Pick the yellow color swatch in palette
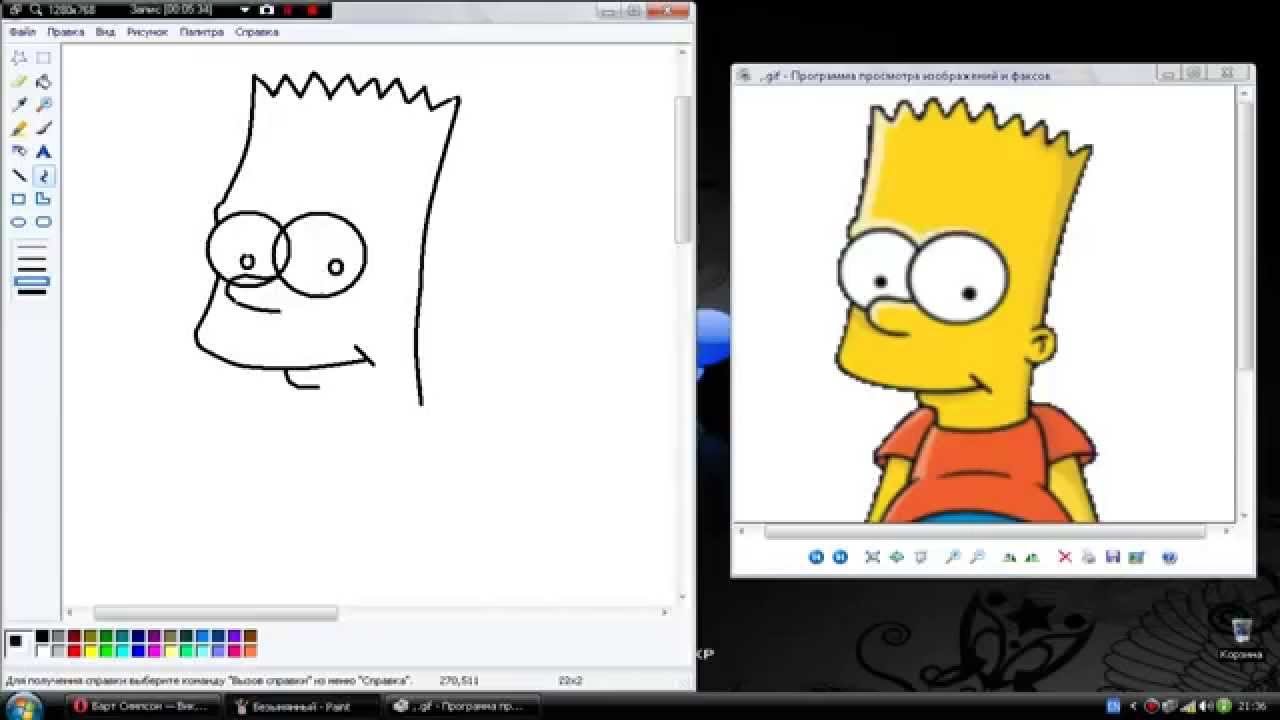The width and height of the screenshot is (1280, 720). [90, 651]
